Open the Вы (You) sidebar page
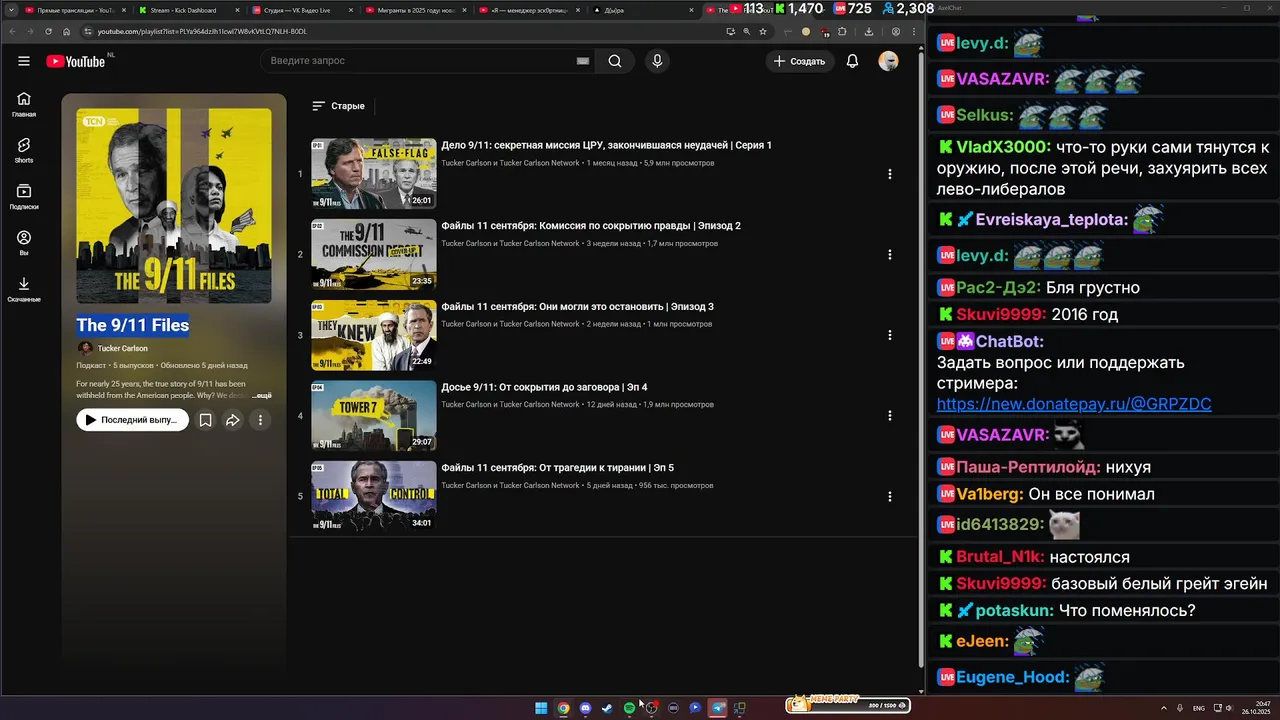Image resolution: width=1280 pixels, height=720 pixels. pos(24,243)
